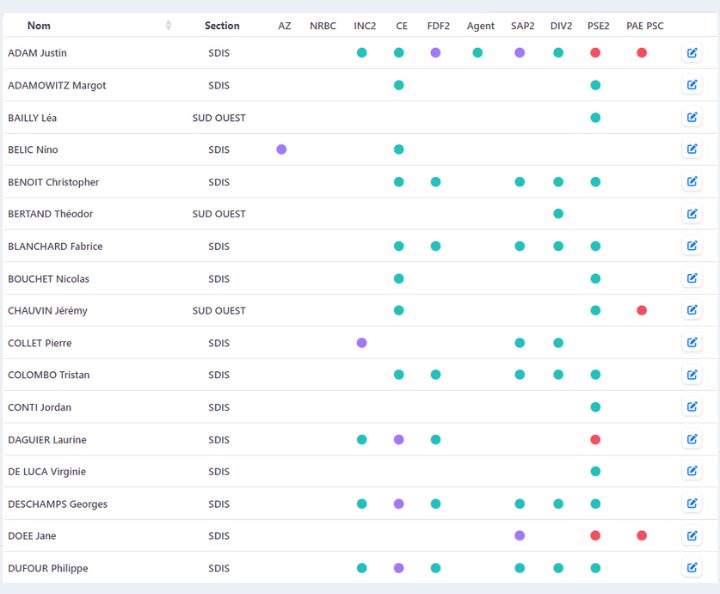The width and height of the screenshot is (720, 594).
Task: Click edit icon in BAILLY Léa row
Action: click(692, 117)
